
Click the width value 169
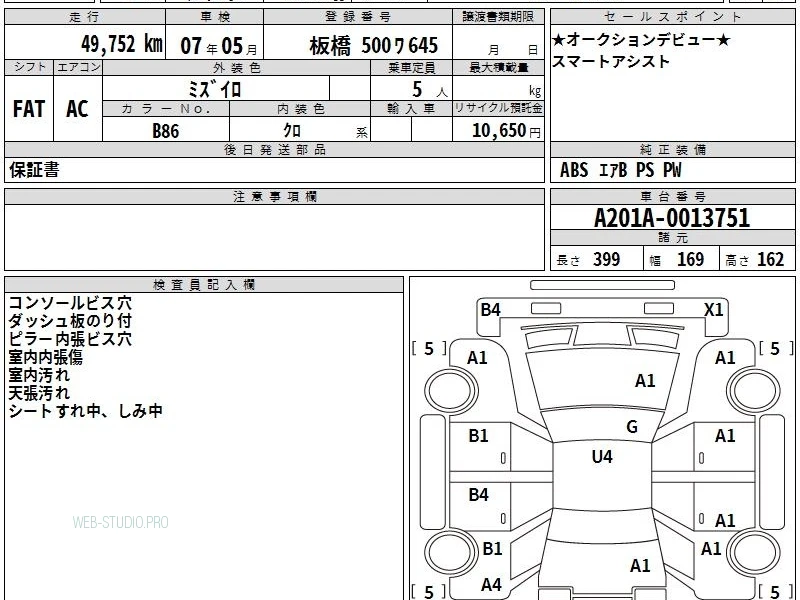point(690,260)
